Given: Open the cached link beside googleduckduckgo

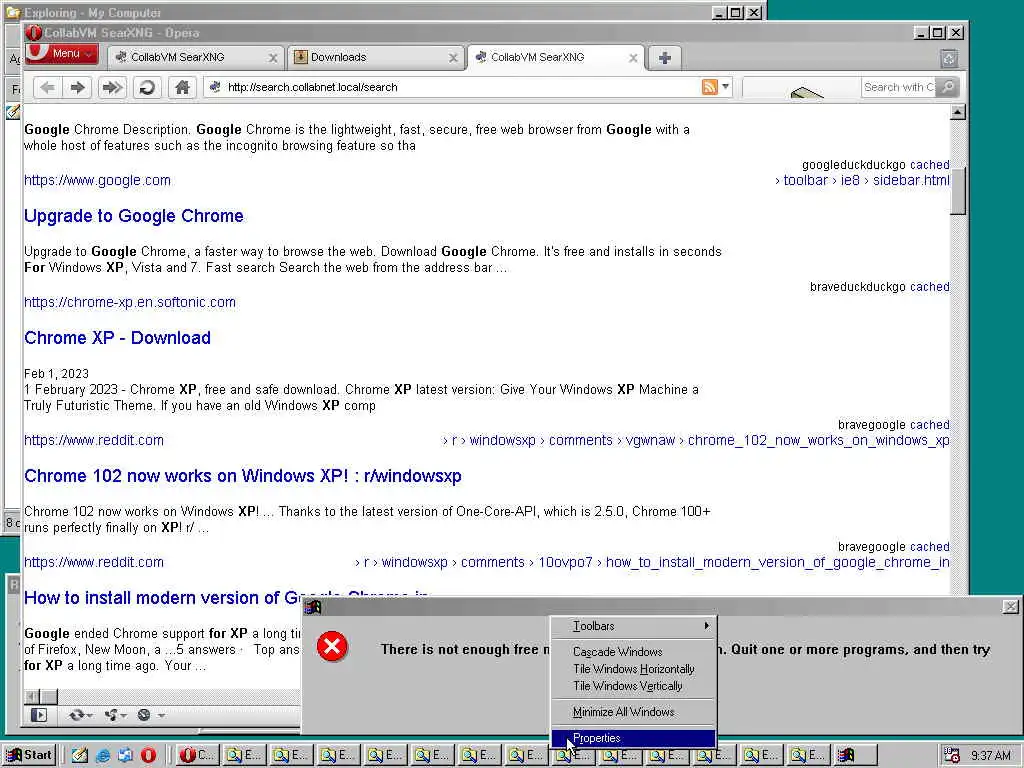Looking at the screenshot, I should tap(929, 165).
